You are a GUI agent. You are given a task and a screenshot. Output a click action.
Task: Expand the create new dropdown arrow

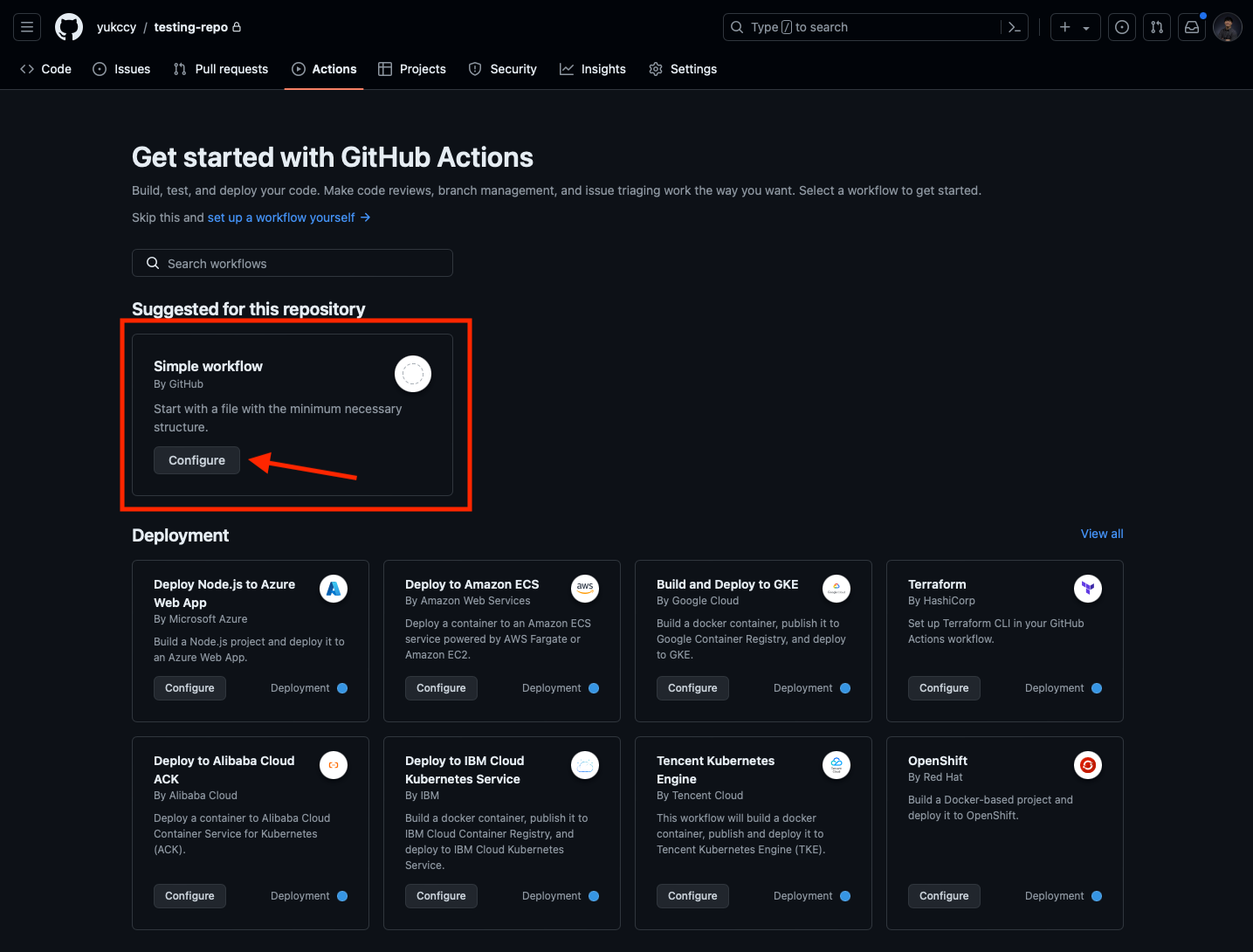[1086, 28]
